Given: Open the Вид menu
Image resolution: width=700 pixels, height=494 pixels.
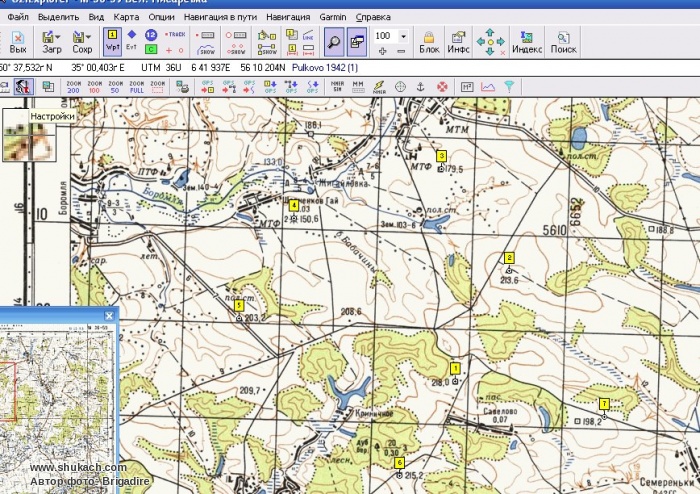Looking at the screenshot, I should (x=96, y=17).
